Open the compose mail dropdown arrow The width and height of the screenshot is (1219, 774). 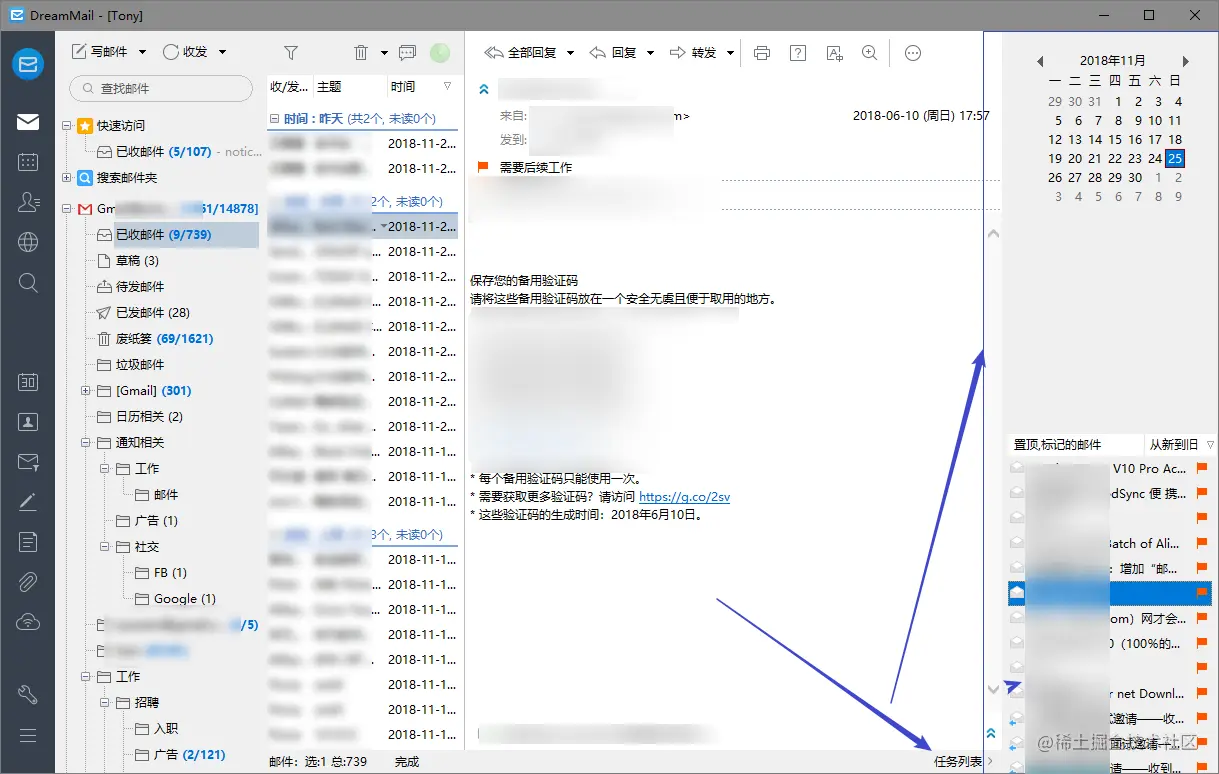click(142, 52)
